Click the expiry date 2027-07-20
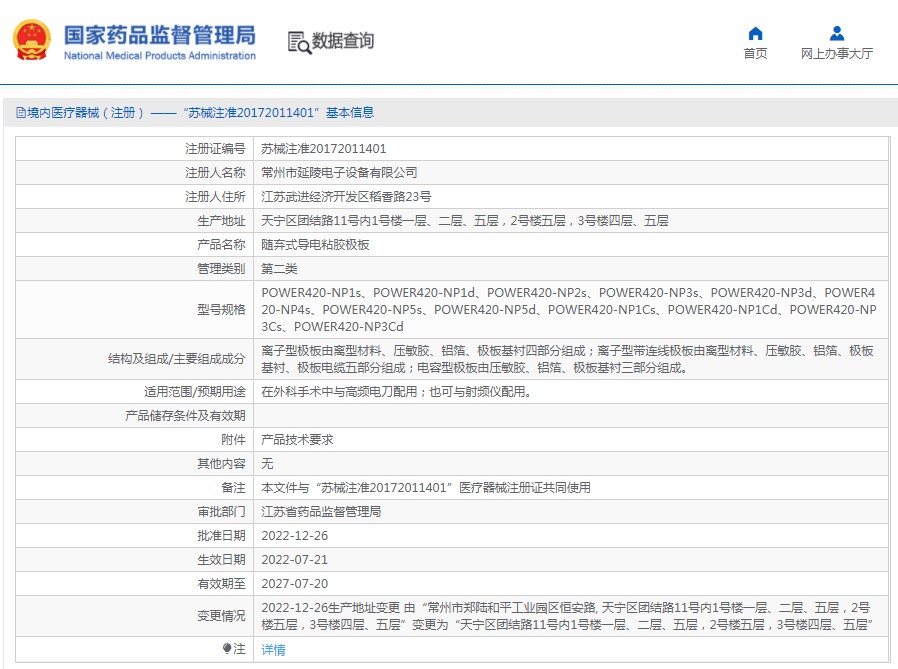This screenshot has width=898, height=669. point(294,584)
